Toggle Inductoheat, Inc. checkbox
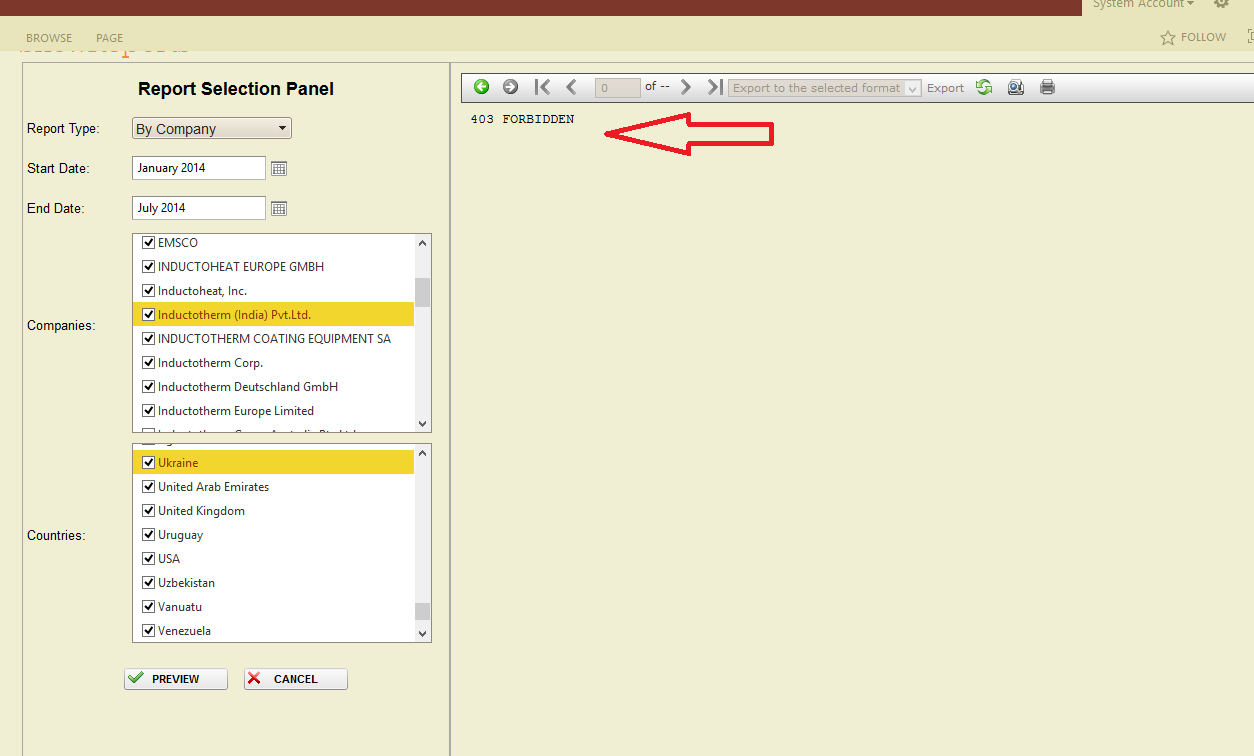This screenshot has width=1254, height=756. (x=149, y=291)
